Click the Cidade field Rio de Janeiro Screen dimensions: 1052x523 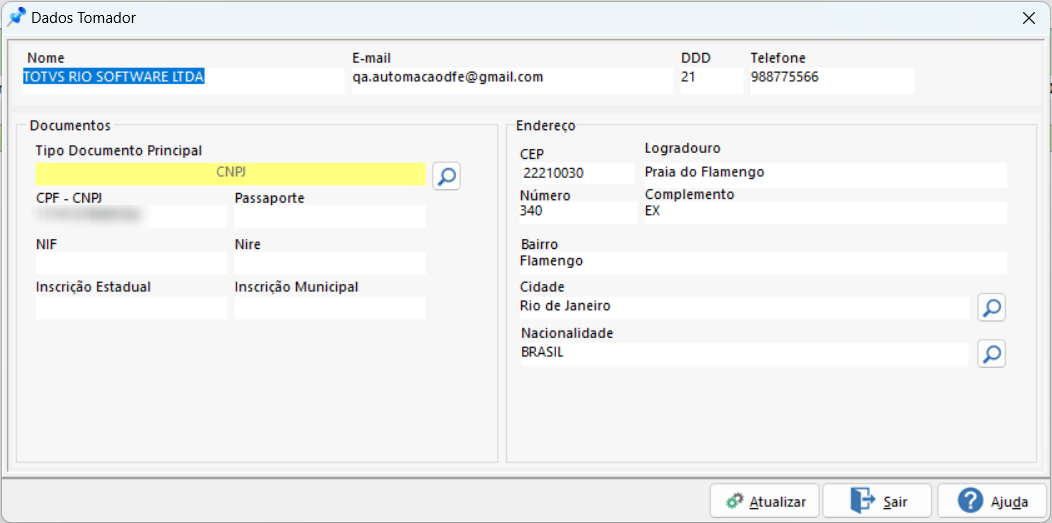click(744, 308)
